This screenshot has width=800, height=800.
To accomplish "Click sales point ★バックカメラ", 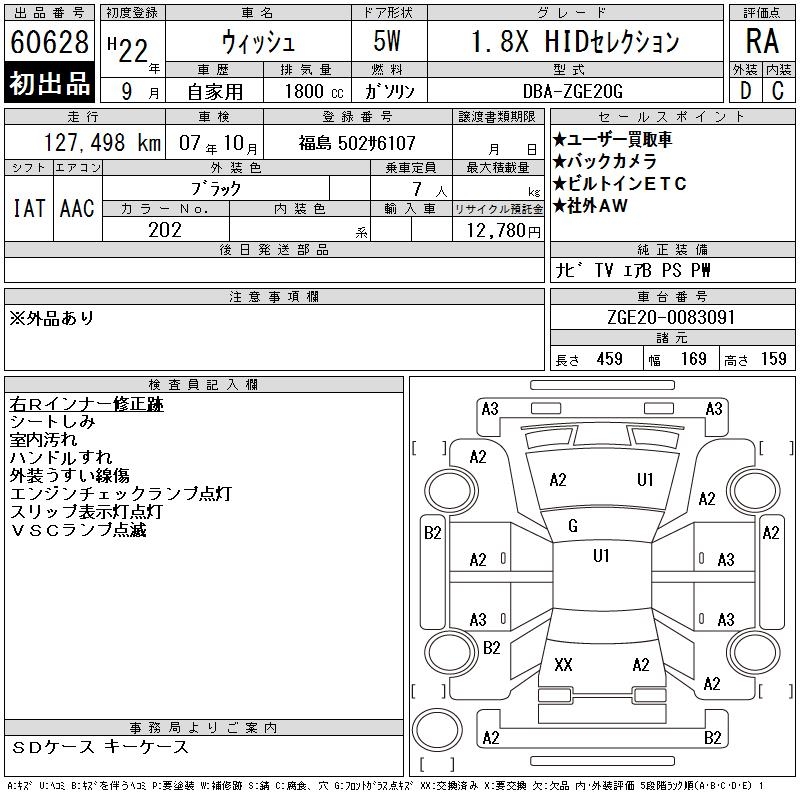I will (605, 161).
